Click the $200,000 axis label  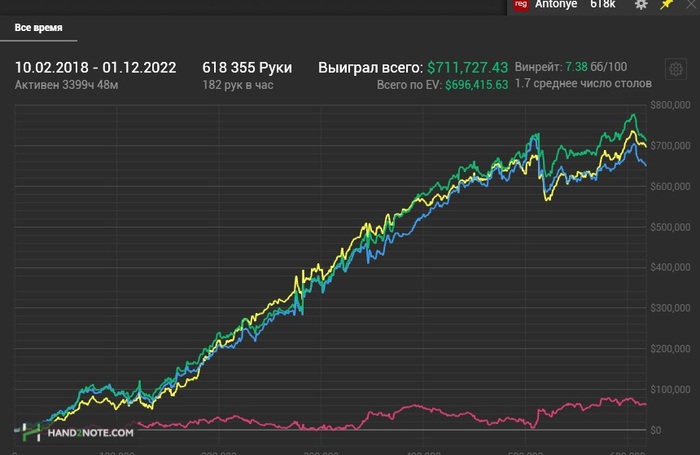tap(670, 348)
